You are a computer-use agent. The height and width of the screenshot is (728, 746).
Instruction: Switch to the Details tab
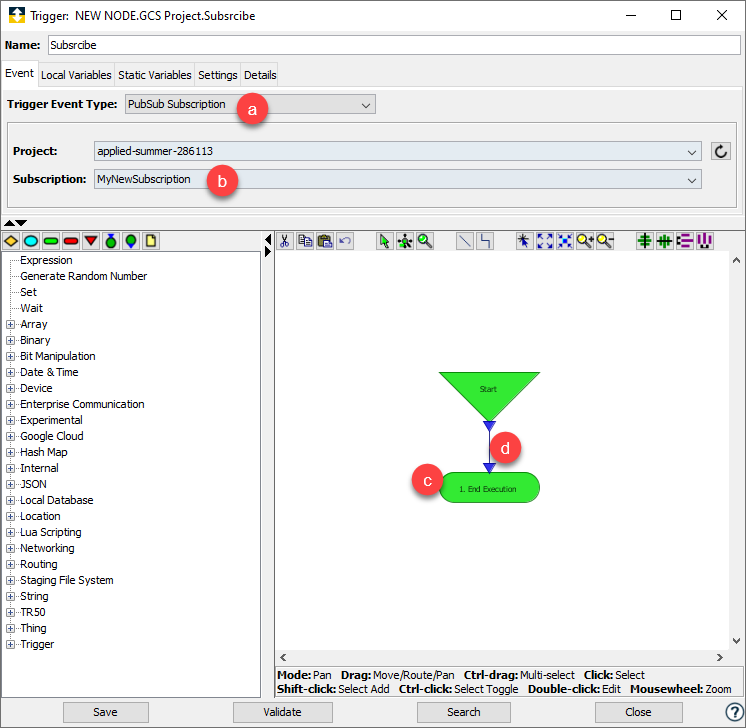(260, 75)
